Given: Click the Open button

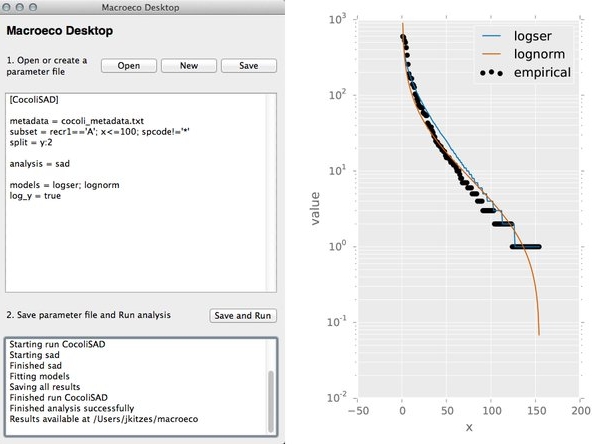Looking at the screenshot, I should [129, 66].
